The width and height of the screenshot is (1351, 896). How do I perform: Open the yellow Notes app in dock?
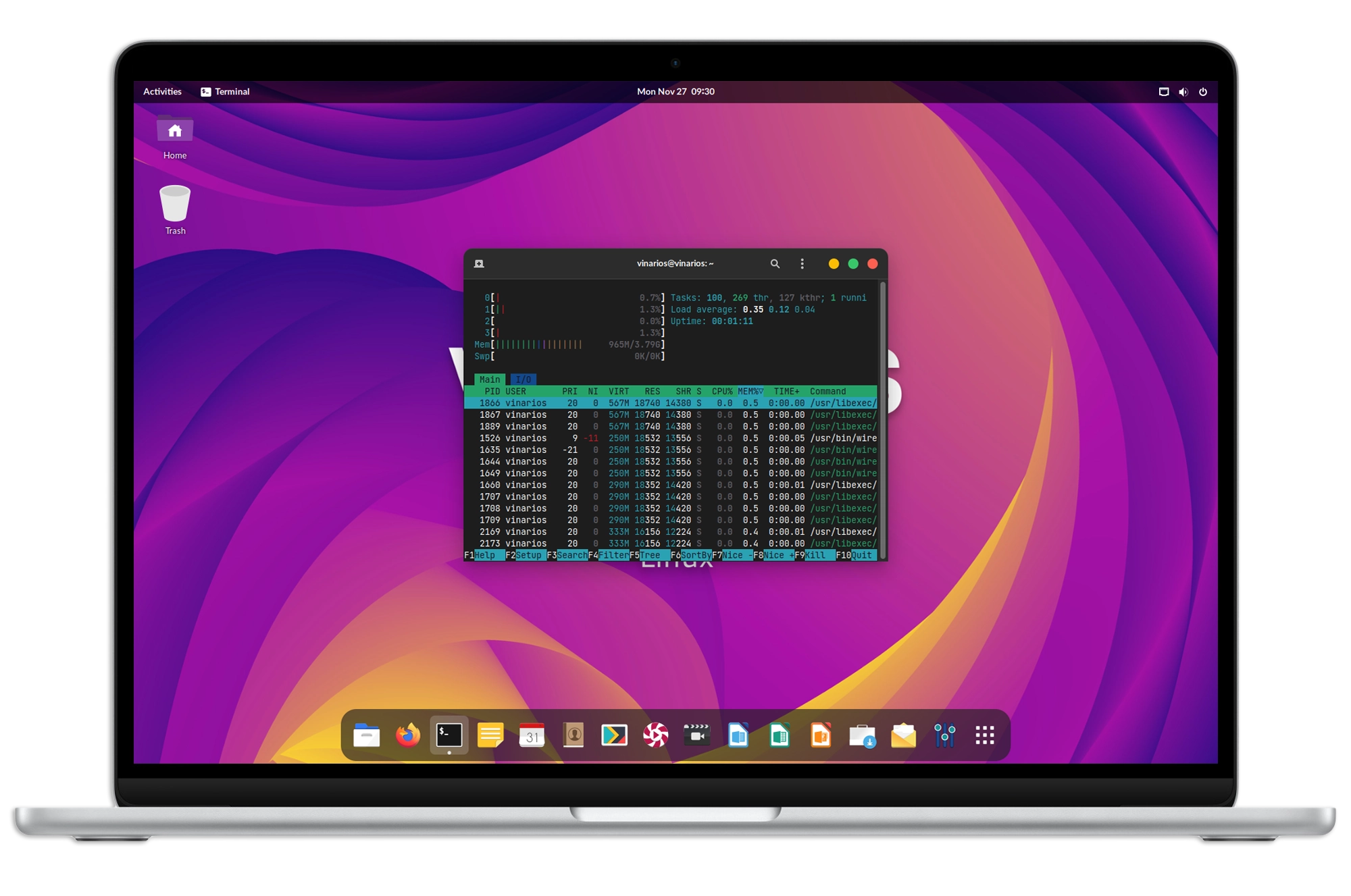[x=490, y=735]
